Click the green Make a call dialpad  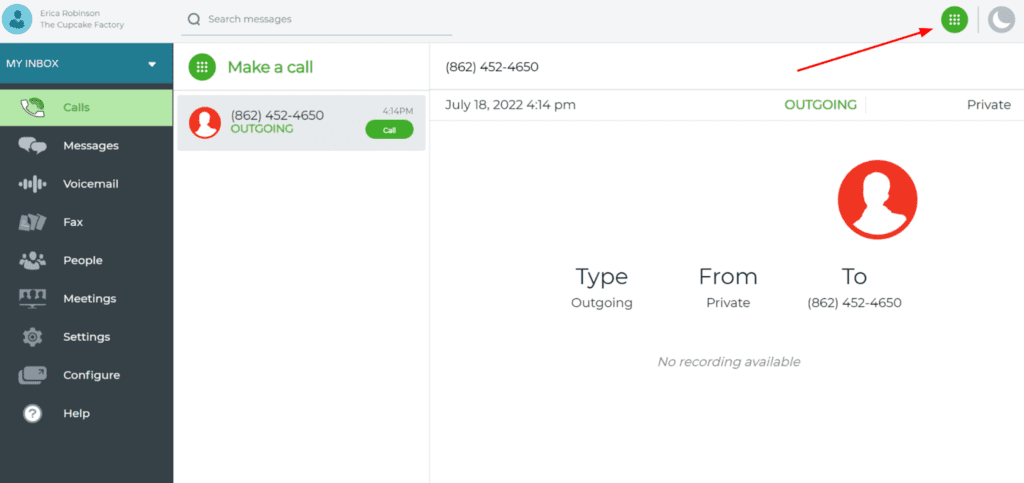point(202,67)
